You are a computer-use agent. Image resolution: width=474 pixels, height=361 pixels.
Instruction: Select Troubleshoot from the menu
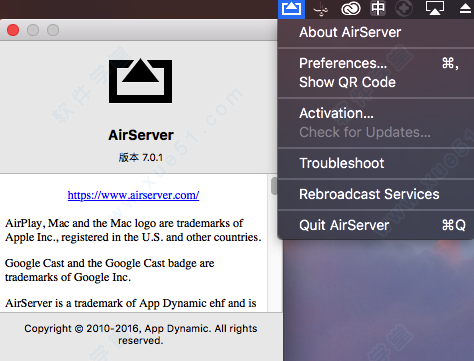point(376,163)
